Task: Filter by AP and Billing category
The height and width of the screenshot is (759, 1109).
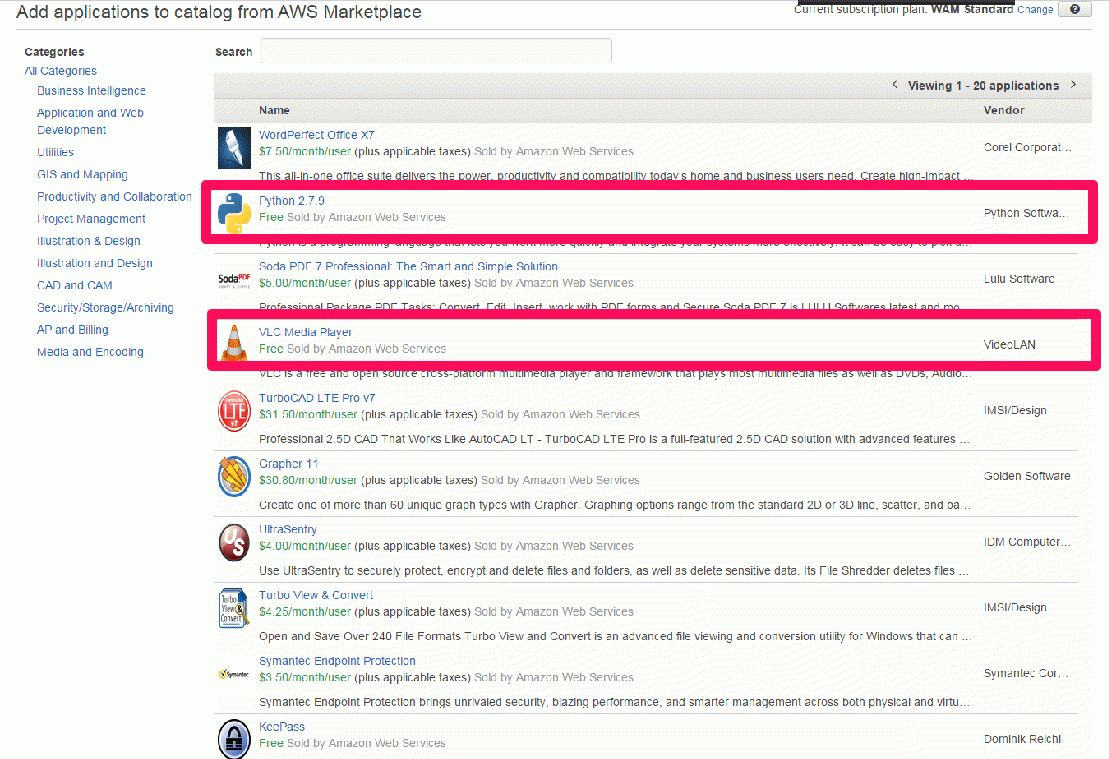Action: 73,330
